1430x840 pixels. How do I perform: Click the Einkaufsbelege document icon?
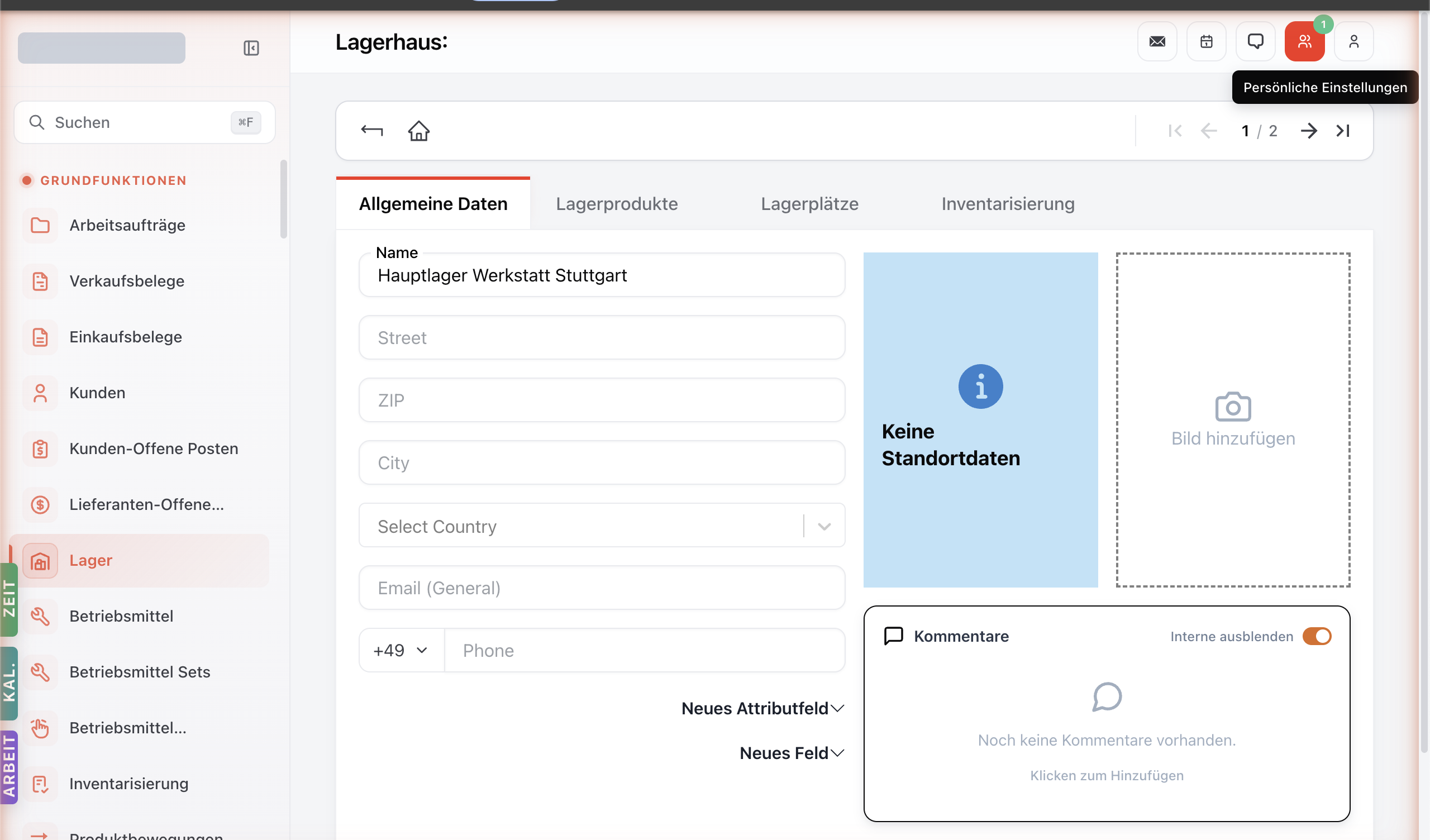(40, 337)
